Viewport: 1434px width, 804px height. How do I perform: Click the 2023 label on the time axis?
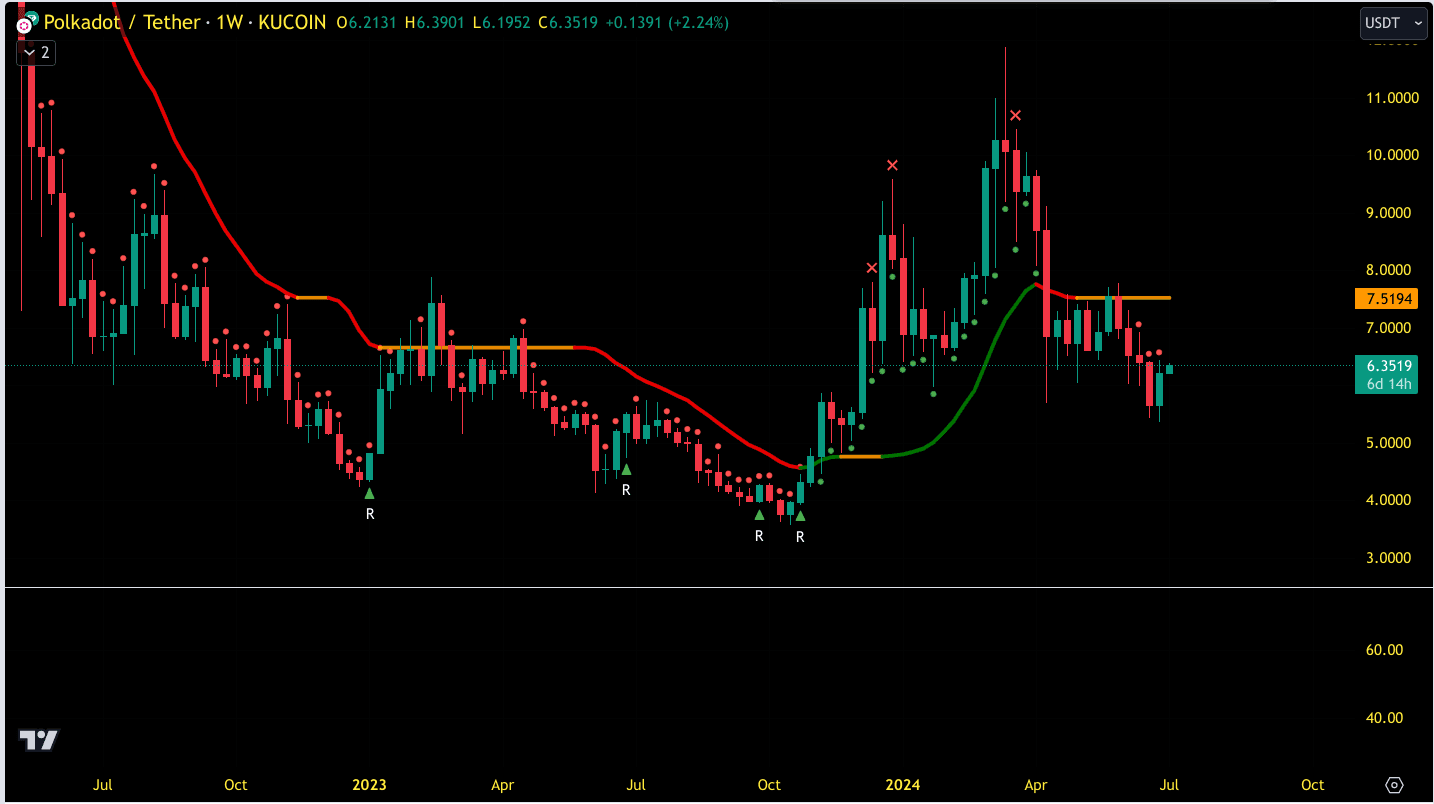[x=369, y=785]
